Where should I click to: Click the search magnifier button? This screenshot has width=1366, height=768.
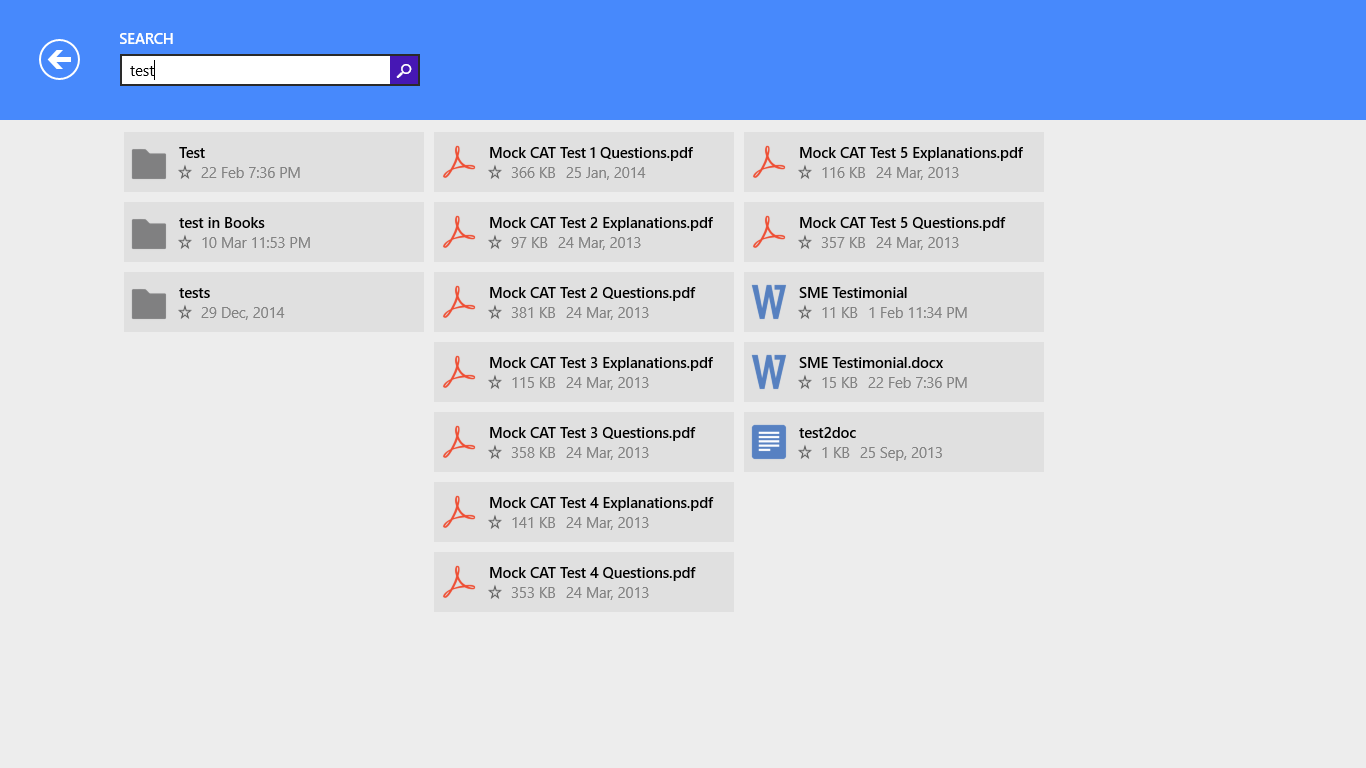(x=404, y=70)
